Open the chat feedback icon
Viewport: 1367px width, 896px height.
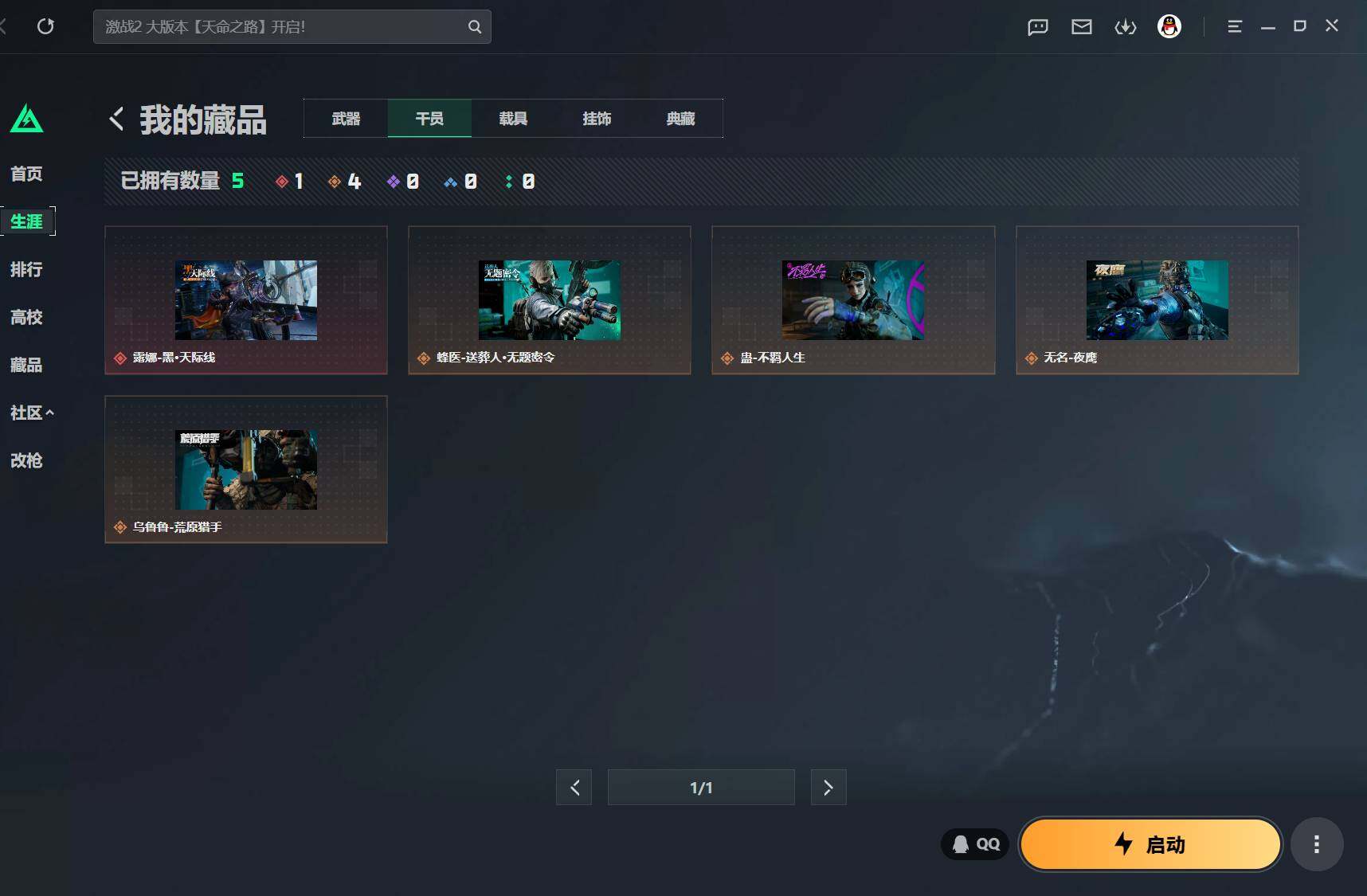click(1038, 27)
